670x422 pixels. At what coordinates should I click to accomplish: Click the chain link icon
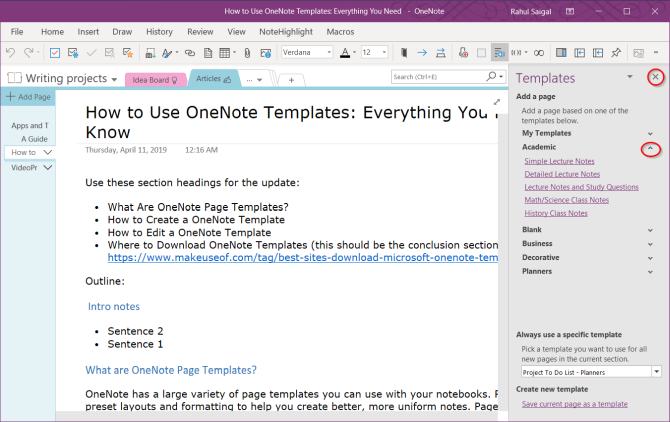190,53
